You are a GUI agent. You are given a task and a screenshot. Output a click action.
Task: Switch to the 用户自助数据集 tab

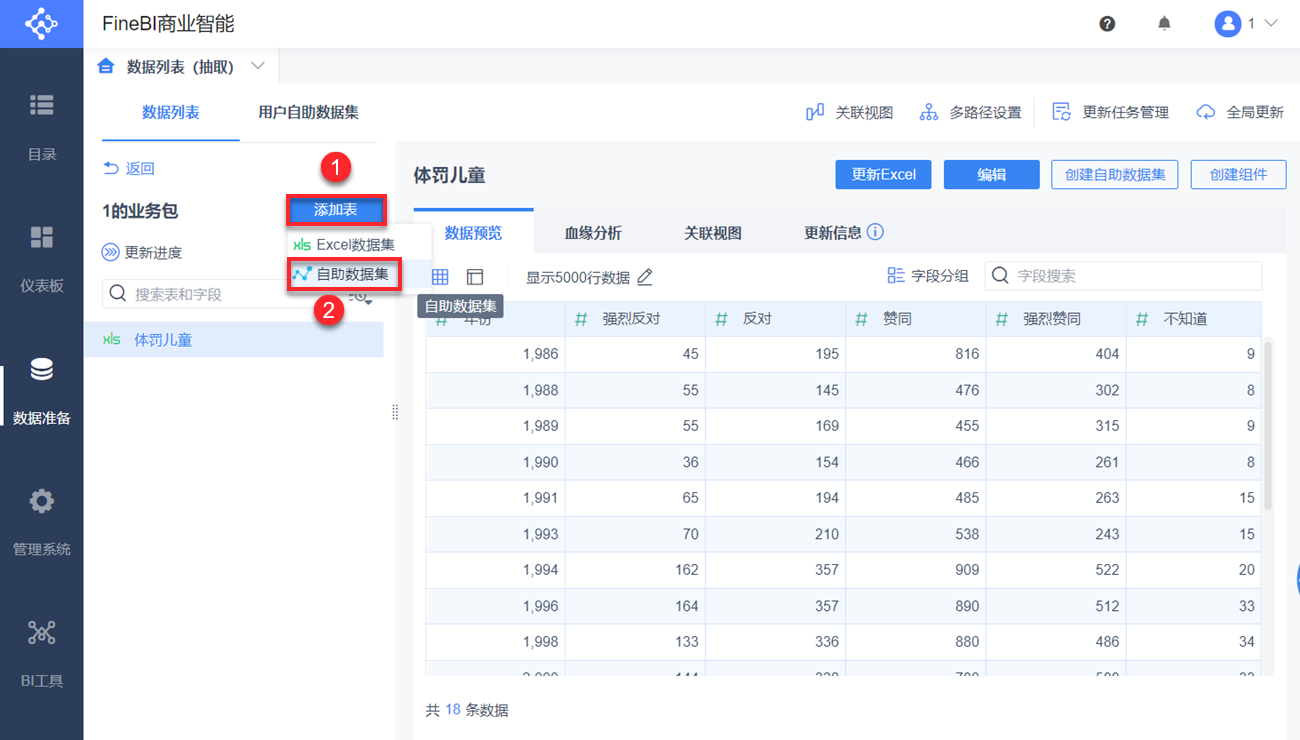[308, 112]
